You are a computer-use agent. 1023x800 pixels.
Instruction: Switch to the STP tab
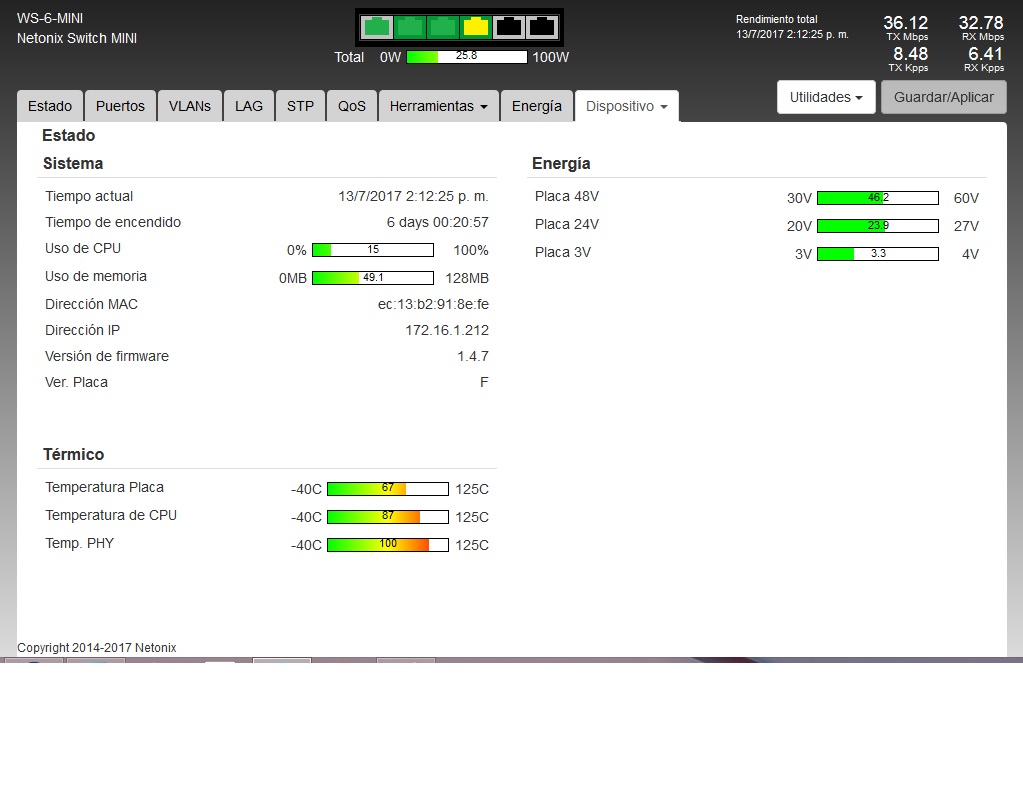pos(300,106)
